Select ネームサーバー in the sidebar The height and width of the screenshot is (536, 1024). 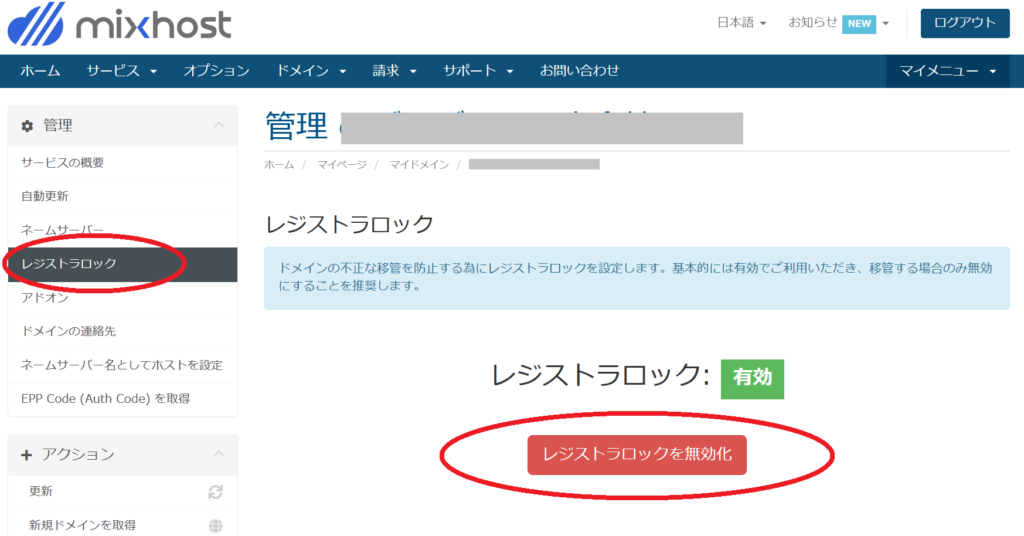tap(62, 230)
